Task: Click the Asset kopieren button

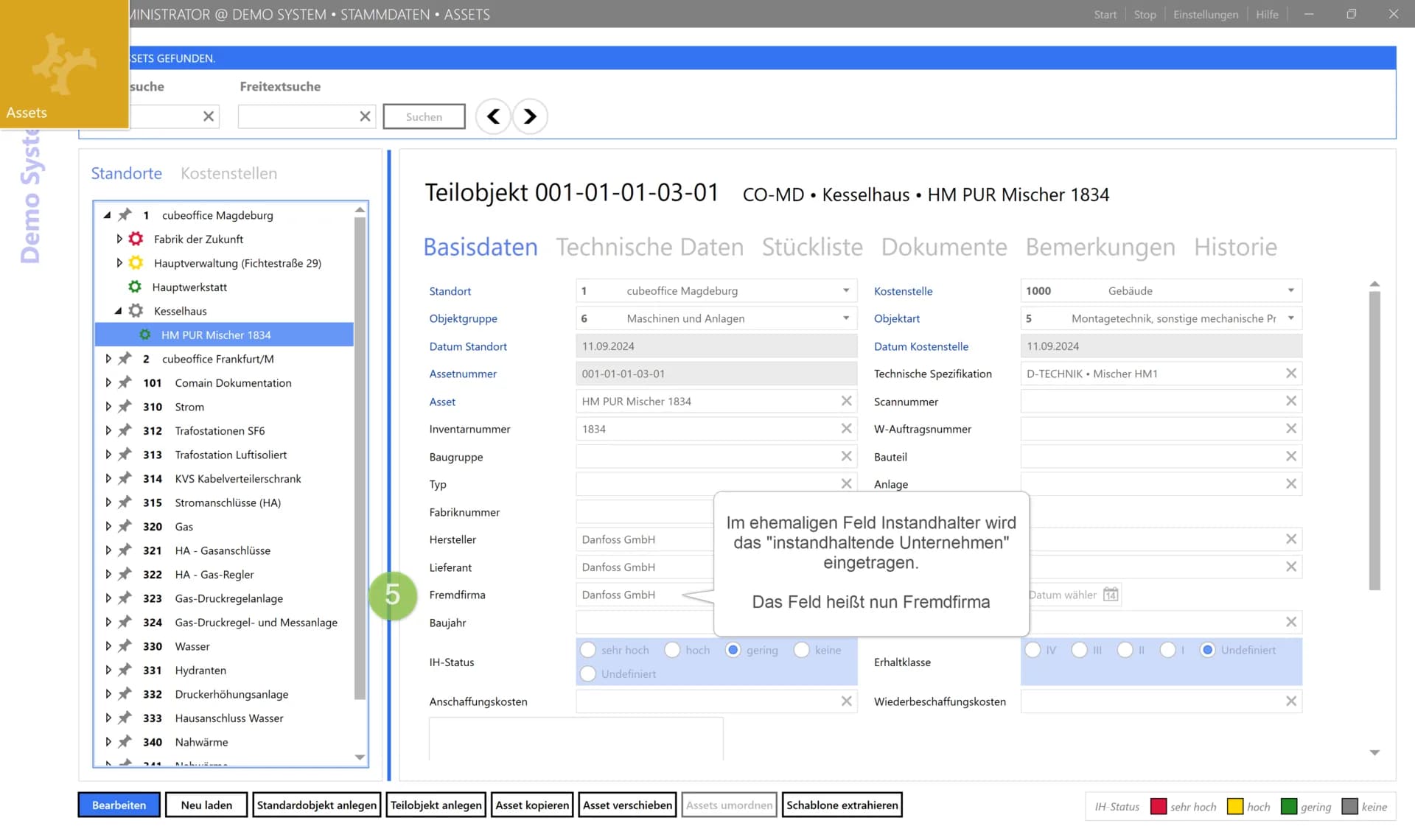Action: pos(532,805)
